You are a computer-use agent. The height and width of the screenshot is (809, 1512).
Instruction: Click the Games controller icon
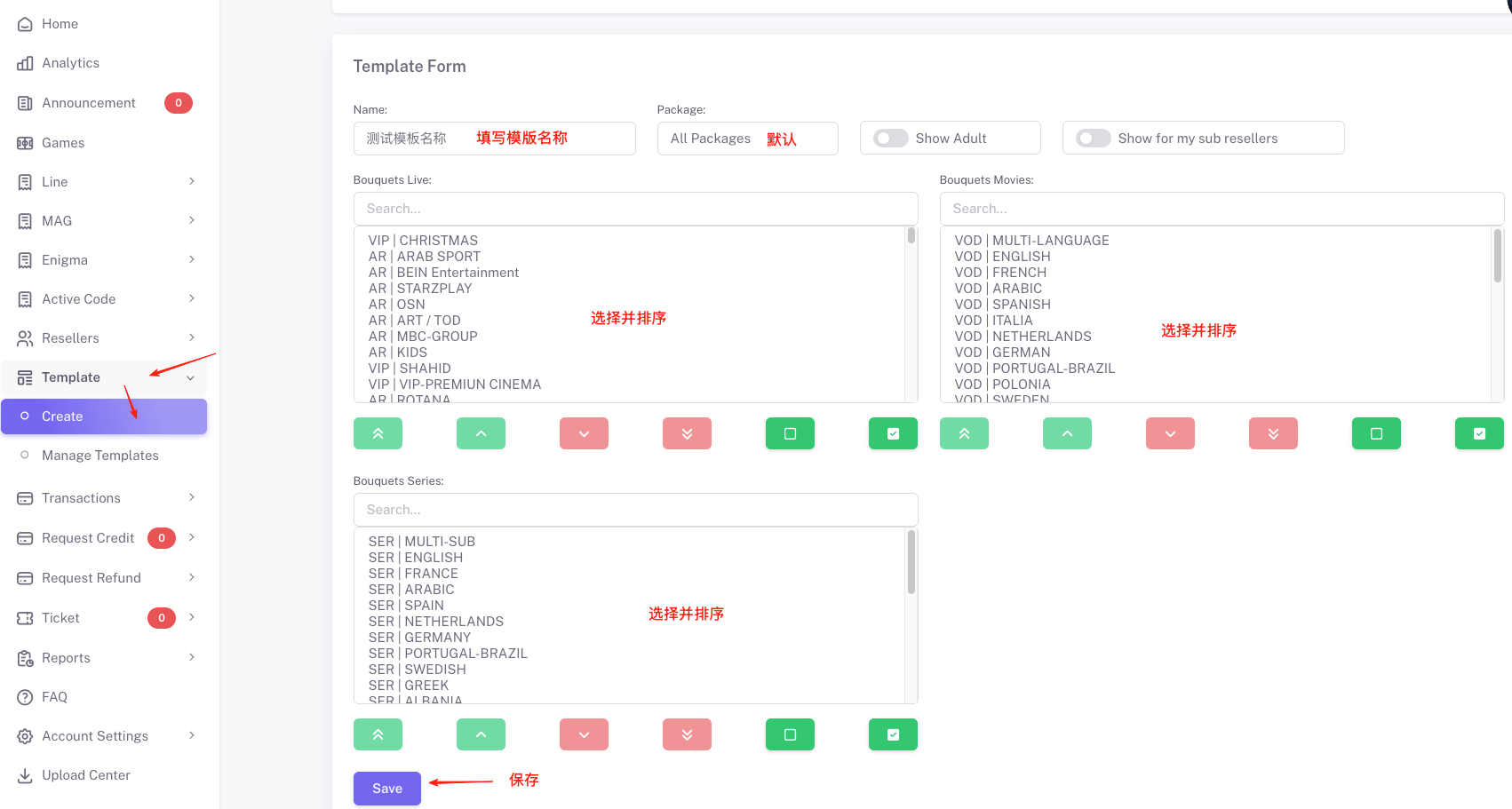(x=25, y=143)
